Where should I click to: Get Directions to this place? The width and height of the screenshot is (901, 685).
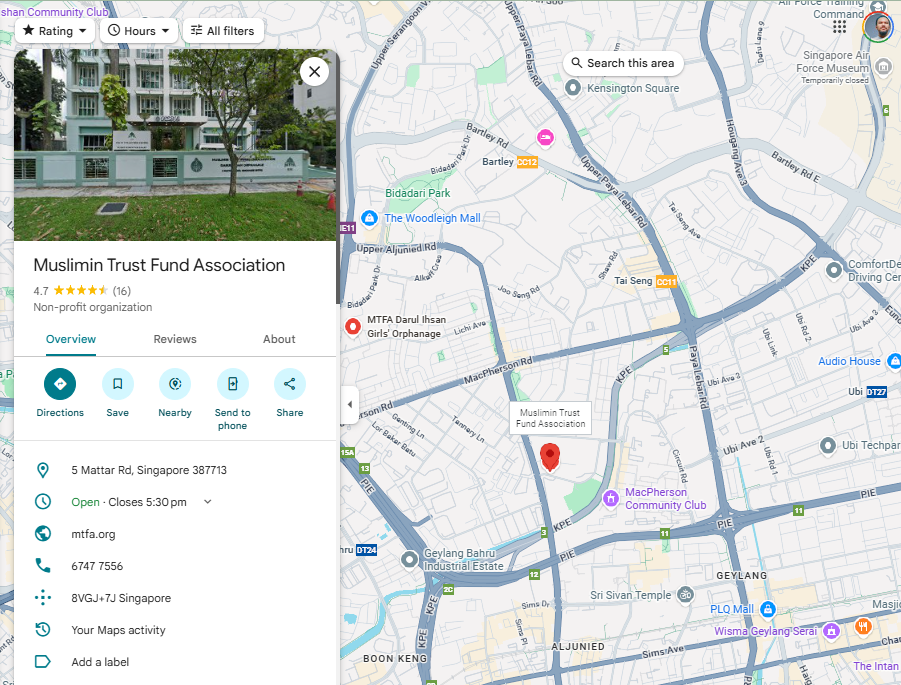click(60, 384)
